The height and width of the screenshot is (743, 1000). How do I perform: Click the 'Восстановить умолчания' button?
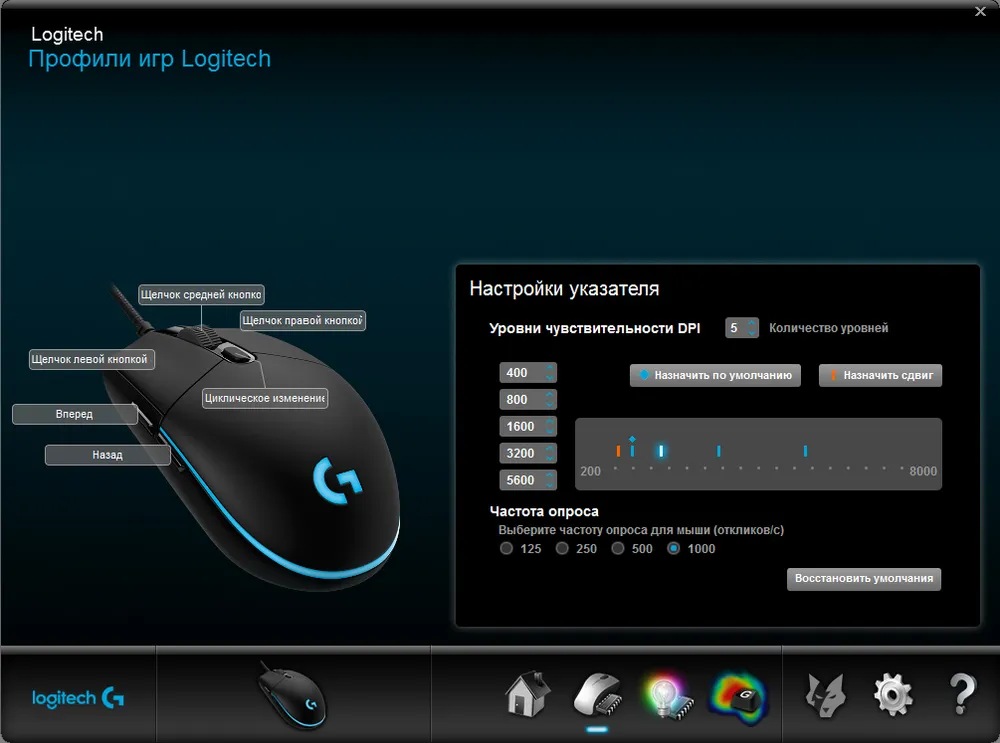coord(864,578)
